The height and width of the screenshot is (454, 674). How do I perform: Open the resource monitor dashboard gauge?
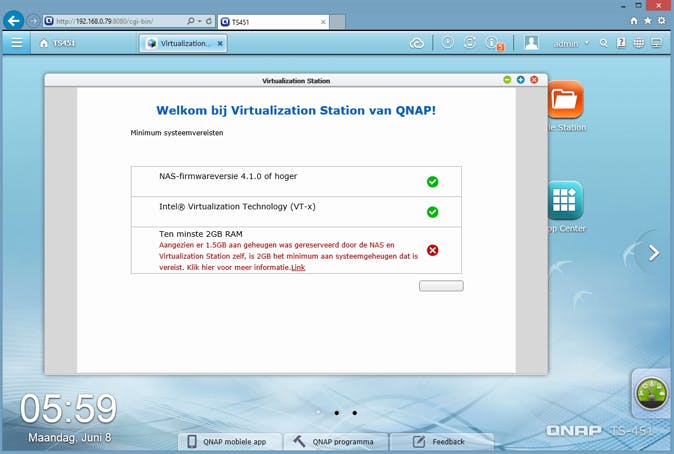[x=651, y=393]
